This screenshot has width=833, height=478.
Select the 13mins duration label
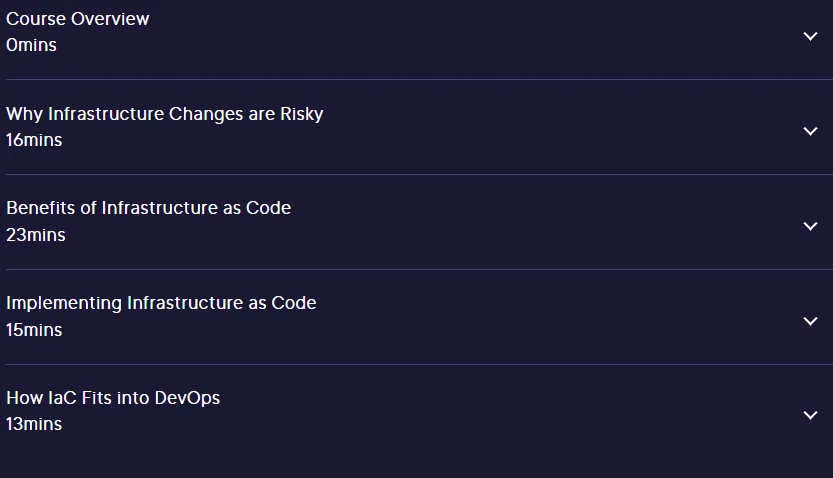(x=34, y=424)
